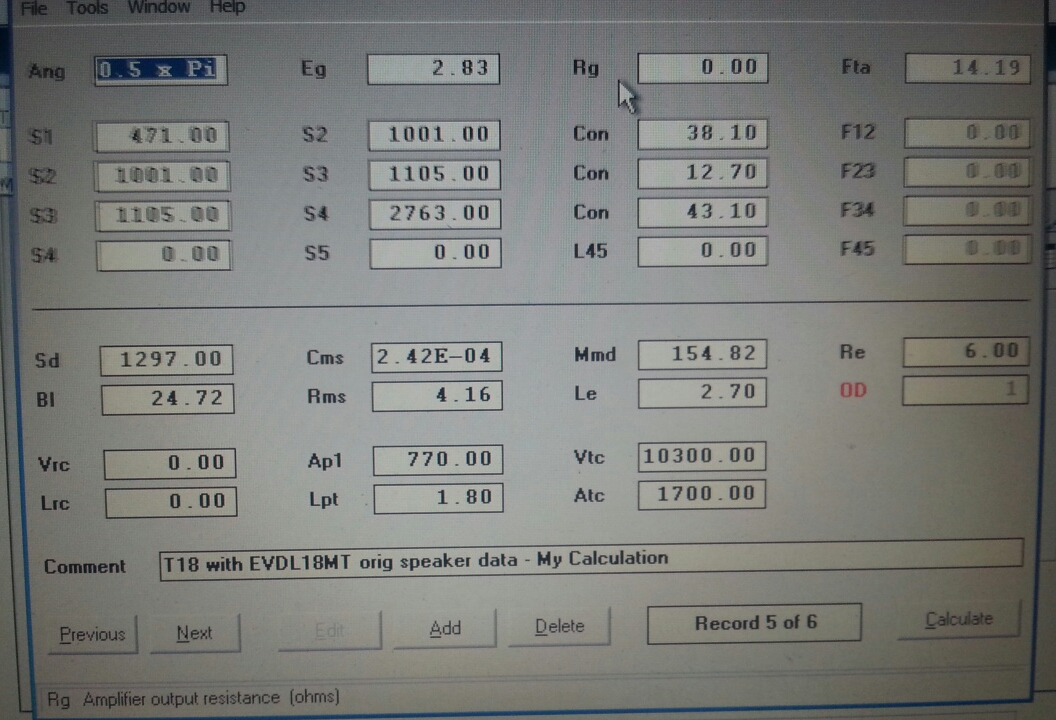Edit the Le field showing 2.70
The image size is (1056, 720).
click(x=702, y=393)
